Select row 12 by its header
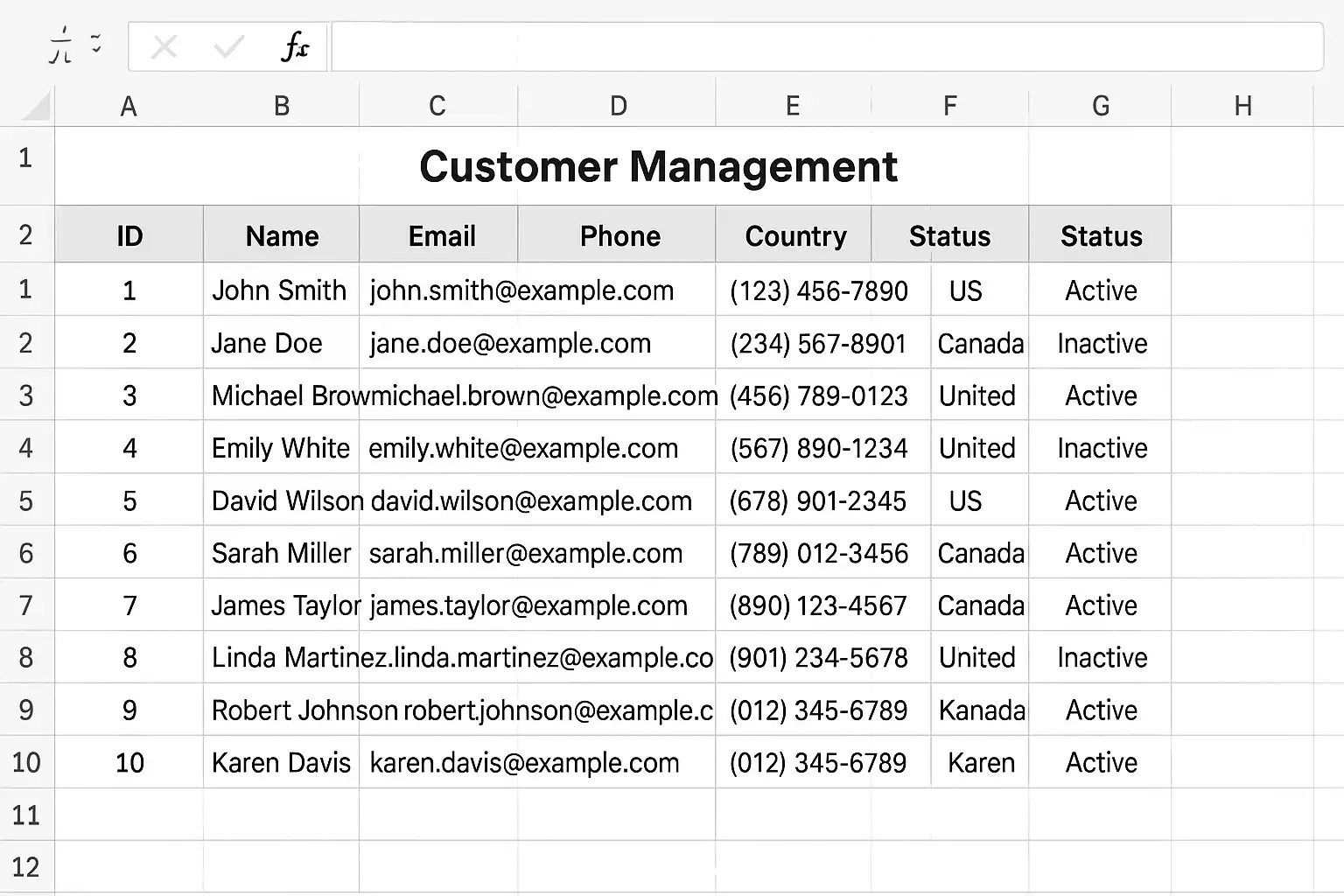1344x896 pixels. coord(26,867)
